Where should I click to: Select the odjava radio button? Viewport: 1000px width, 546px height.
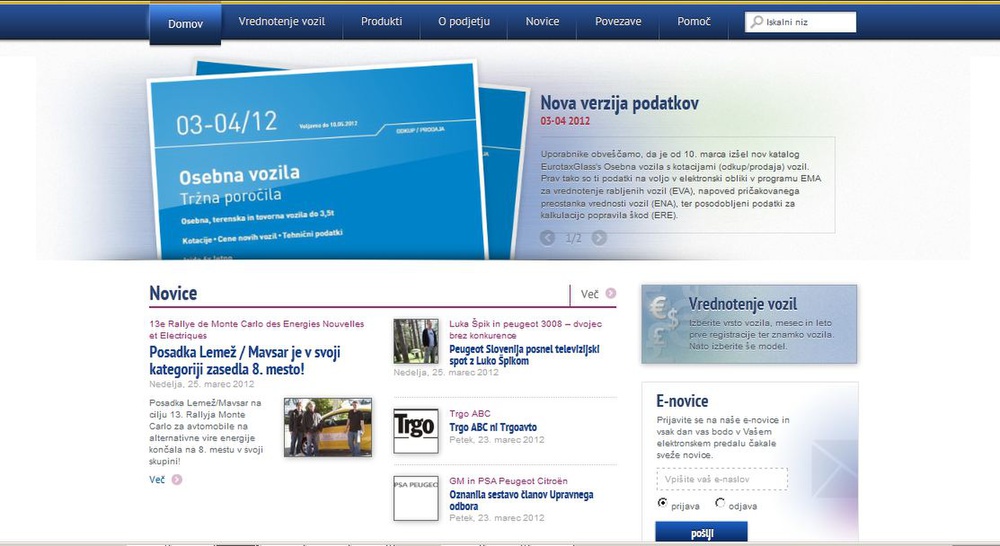click(x=720, y=503)
